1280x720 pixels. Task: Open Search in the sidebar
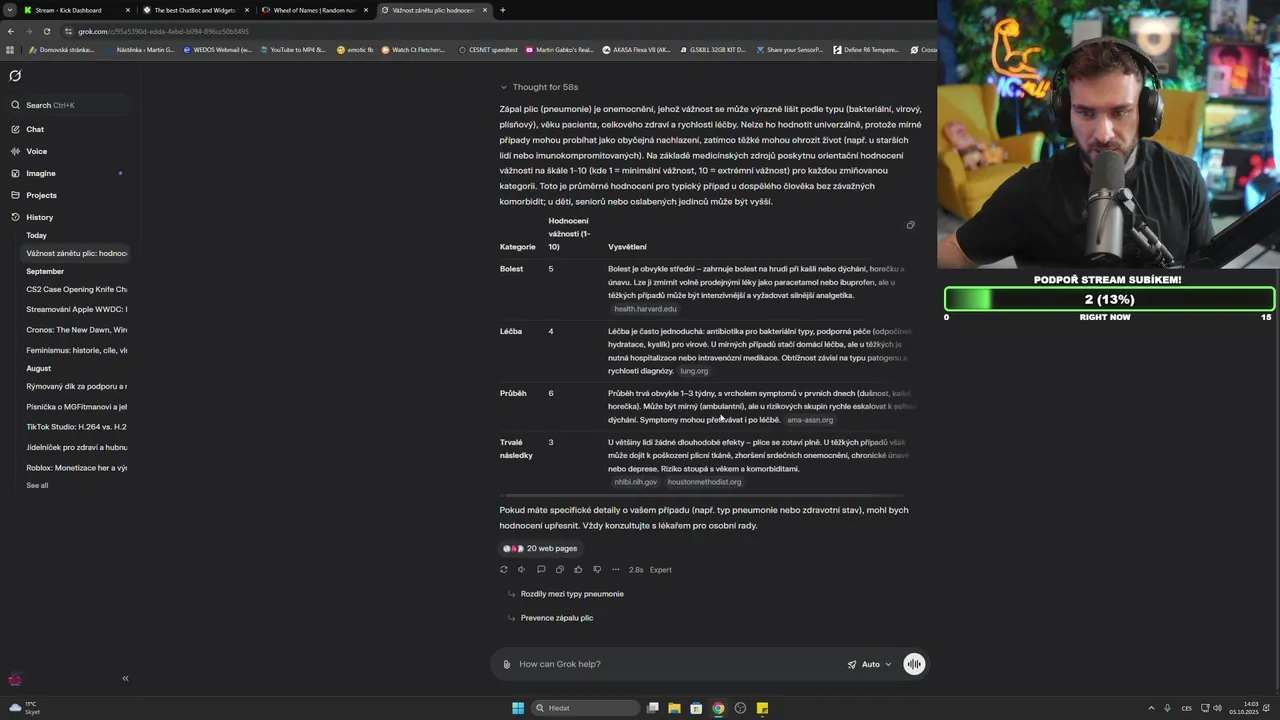click(x=70, y=105)
